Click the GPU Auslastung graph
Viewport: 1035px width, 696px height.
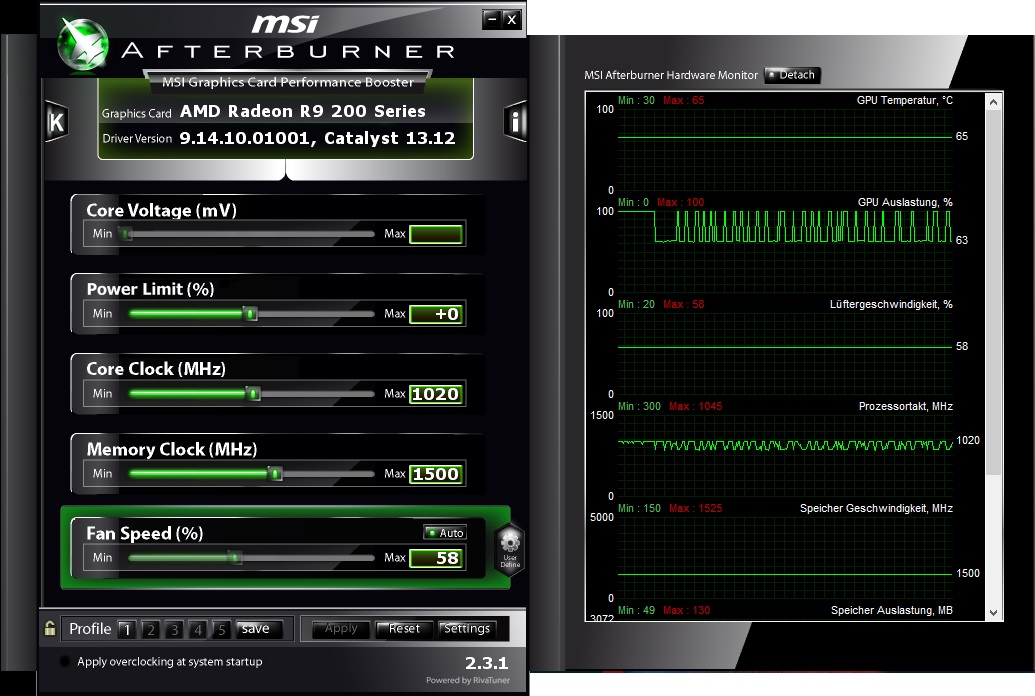point(785,252)
